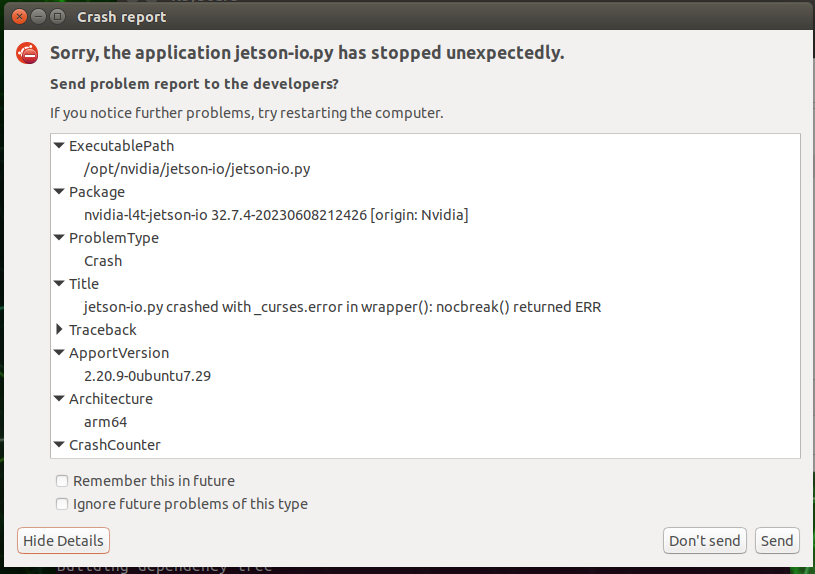815x574 pixels.
Task: Collapse the ProblemType section
Action: click(59, 238)
